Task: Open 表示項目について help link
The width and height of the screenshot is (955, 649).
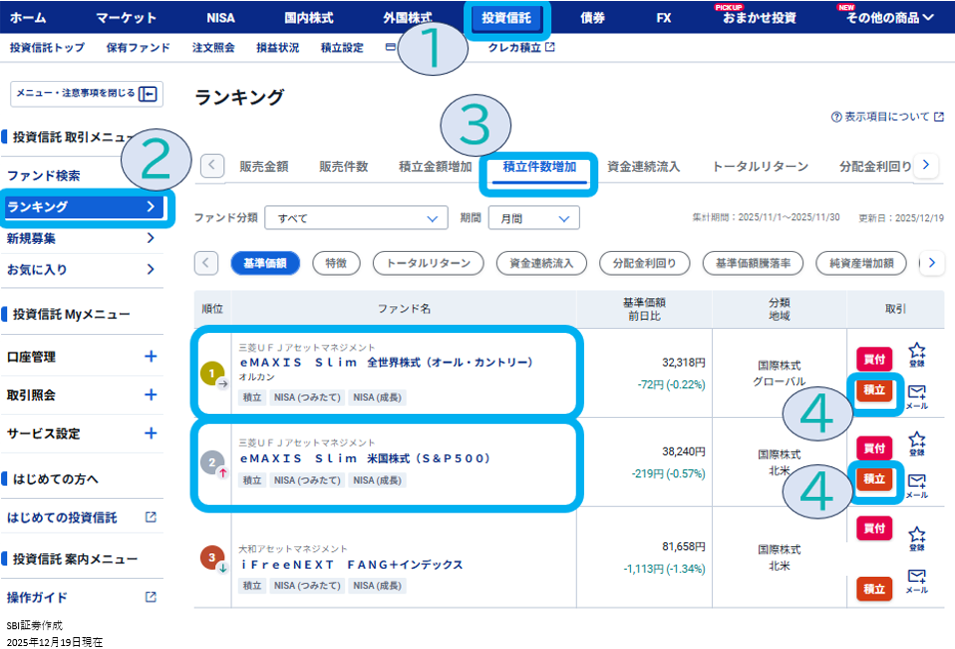Action: 887,117
